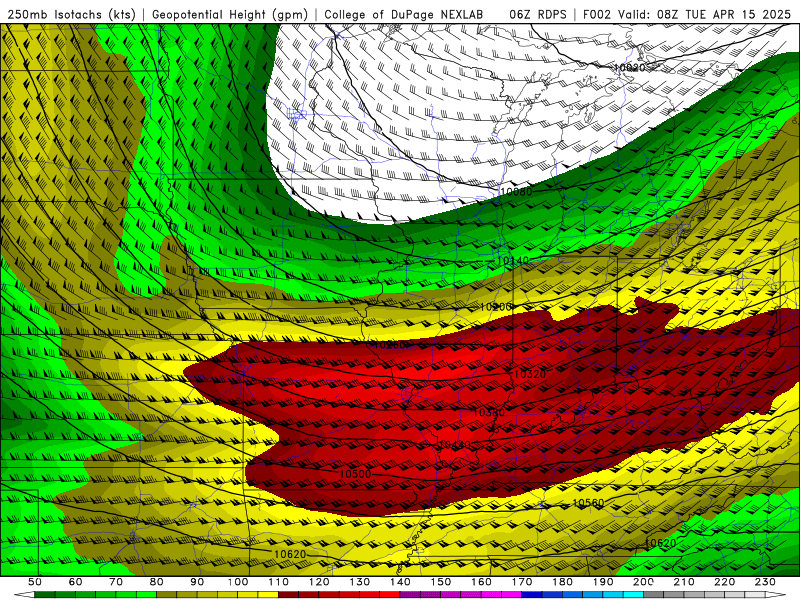Click the 190 tick label on color scale
800x600 pixels.
603,582
